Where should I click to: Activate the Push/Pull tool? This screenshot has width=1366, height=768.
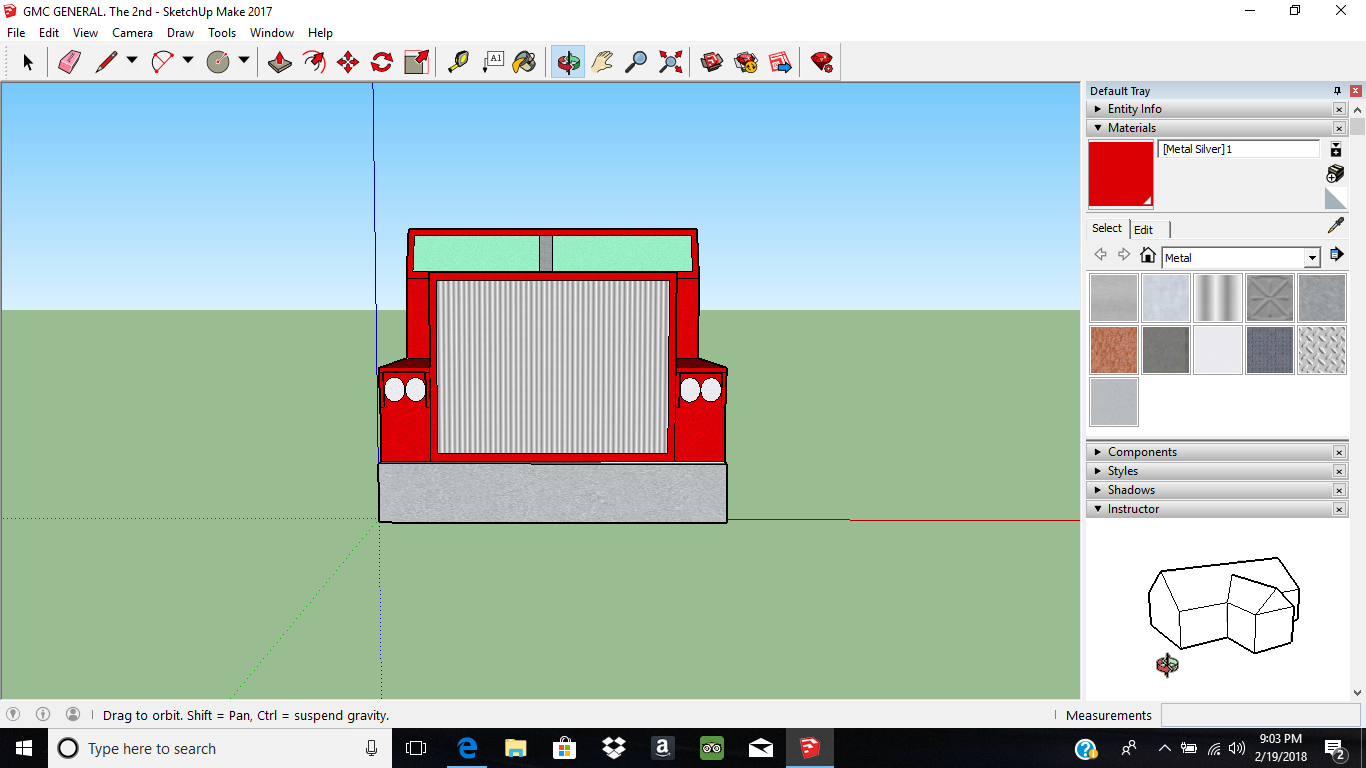click(x=280, y=62)
